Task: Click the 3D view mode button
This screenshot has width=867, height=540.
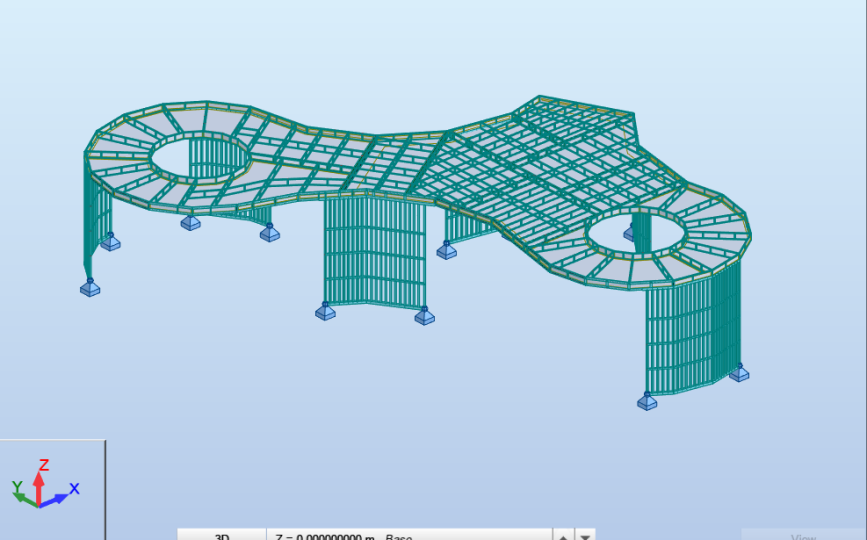Action: 221,535
